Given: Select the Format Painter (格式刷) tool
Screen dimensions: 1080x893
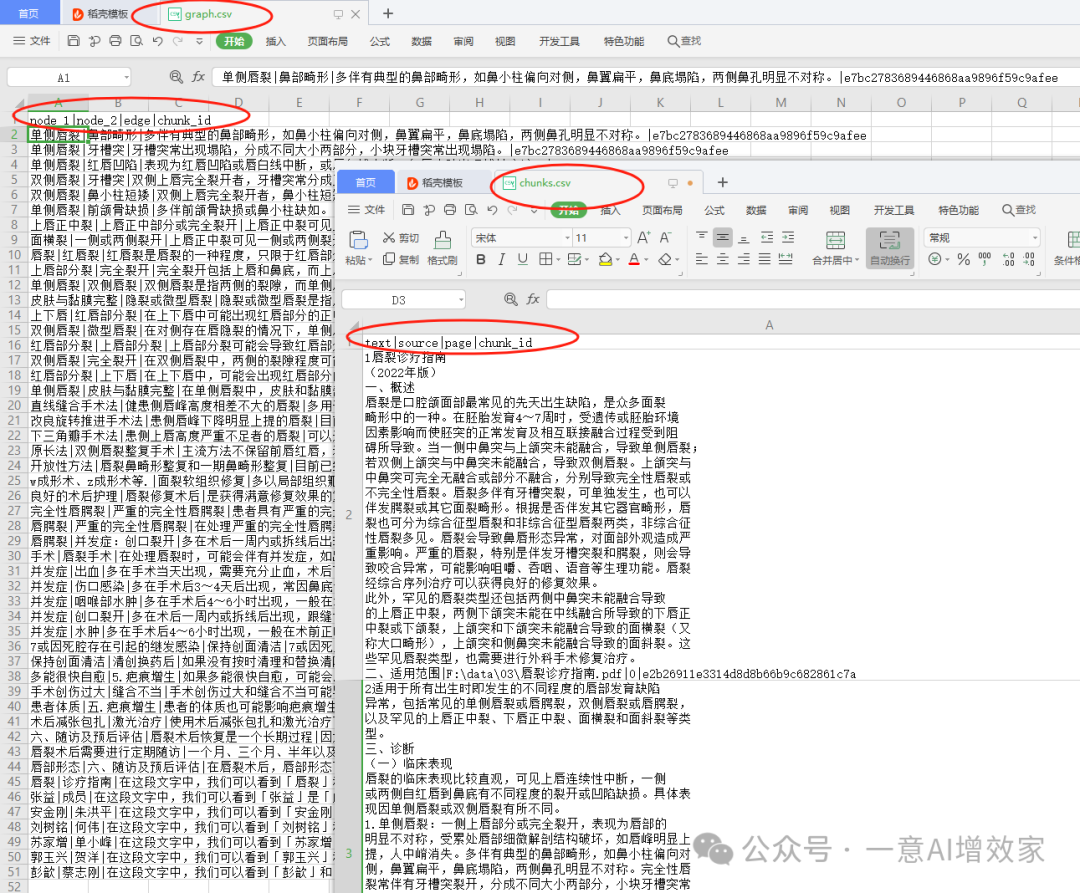Looking at the screenshot, I should pos(442,248).
